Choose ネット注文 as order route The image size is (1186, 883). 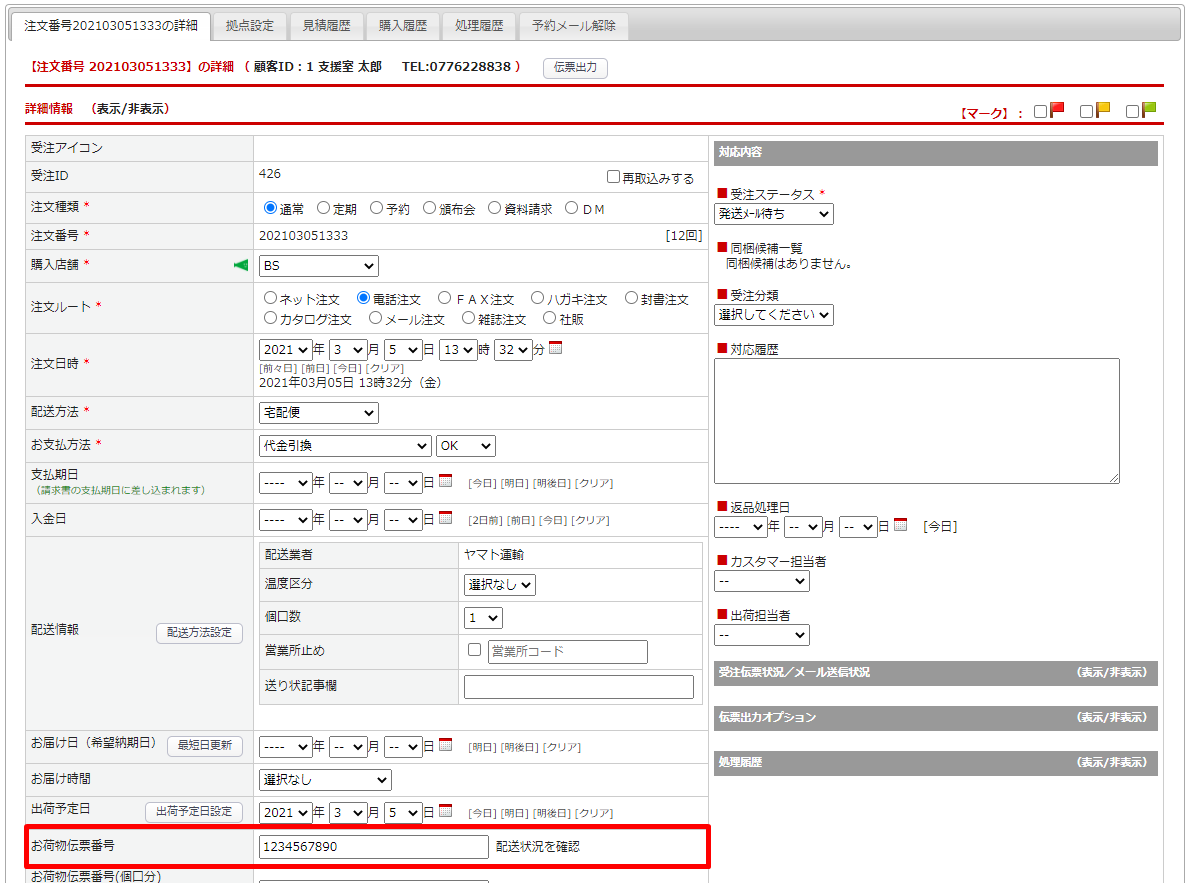[x=270, y=298]
